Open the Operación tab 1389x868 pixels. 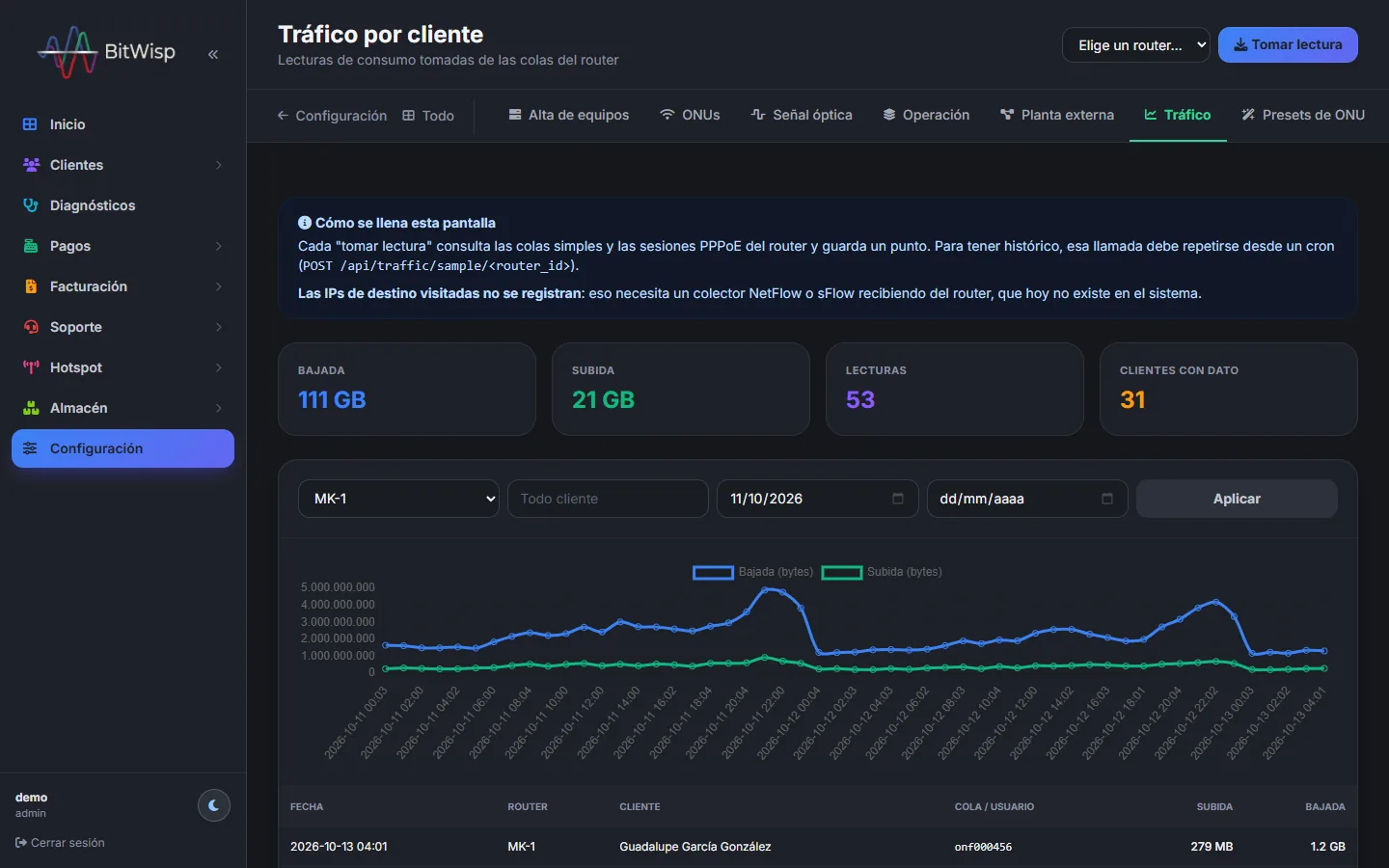coord(926,115)
